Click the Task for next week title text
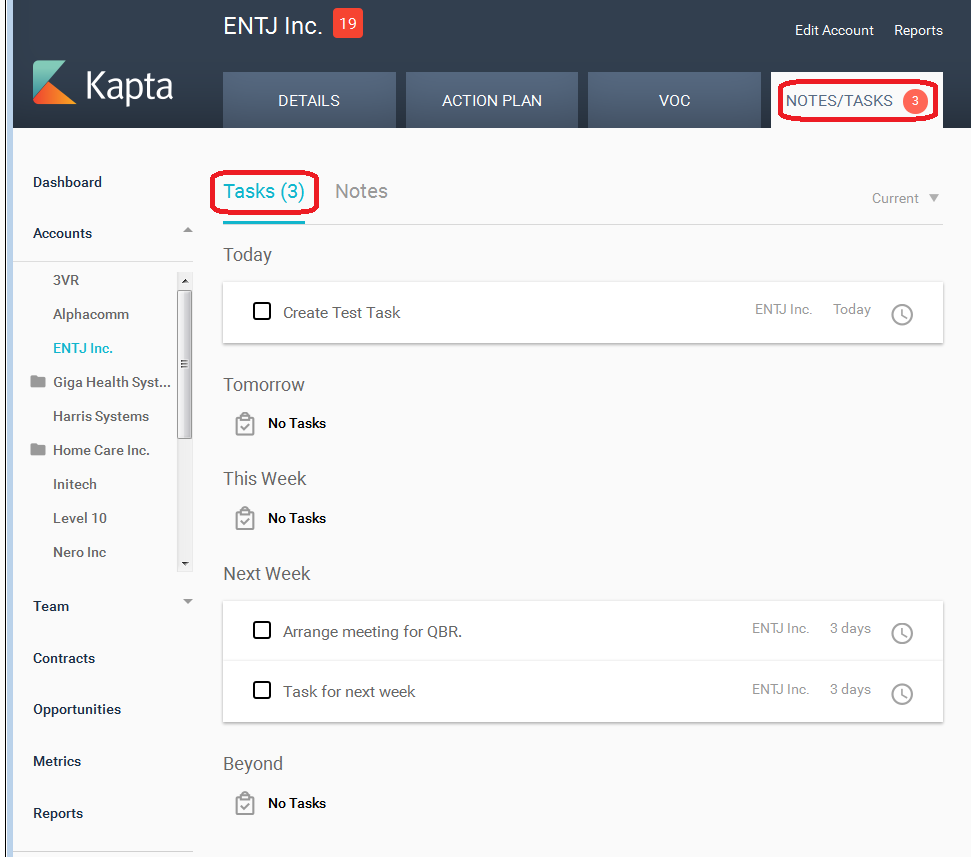971x857 pixels. pyautogui.click(x=349, y=692)
